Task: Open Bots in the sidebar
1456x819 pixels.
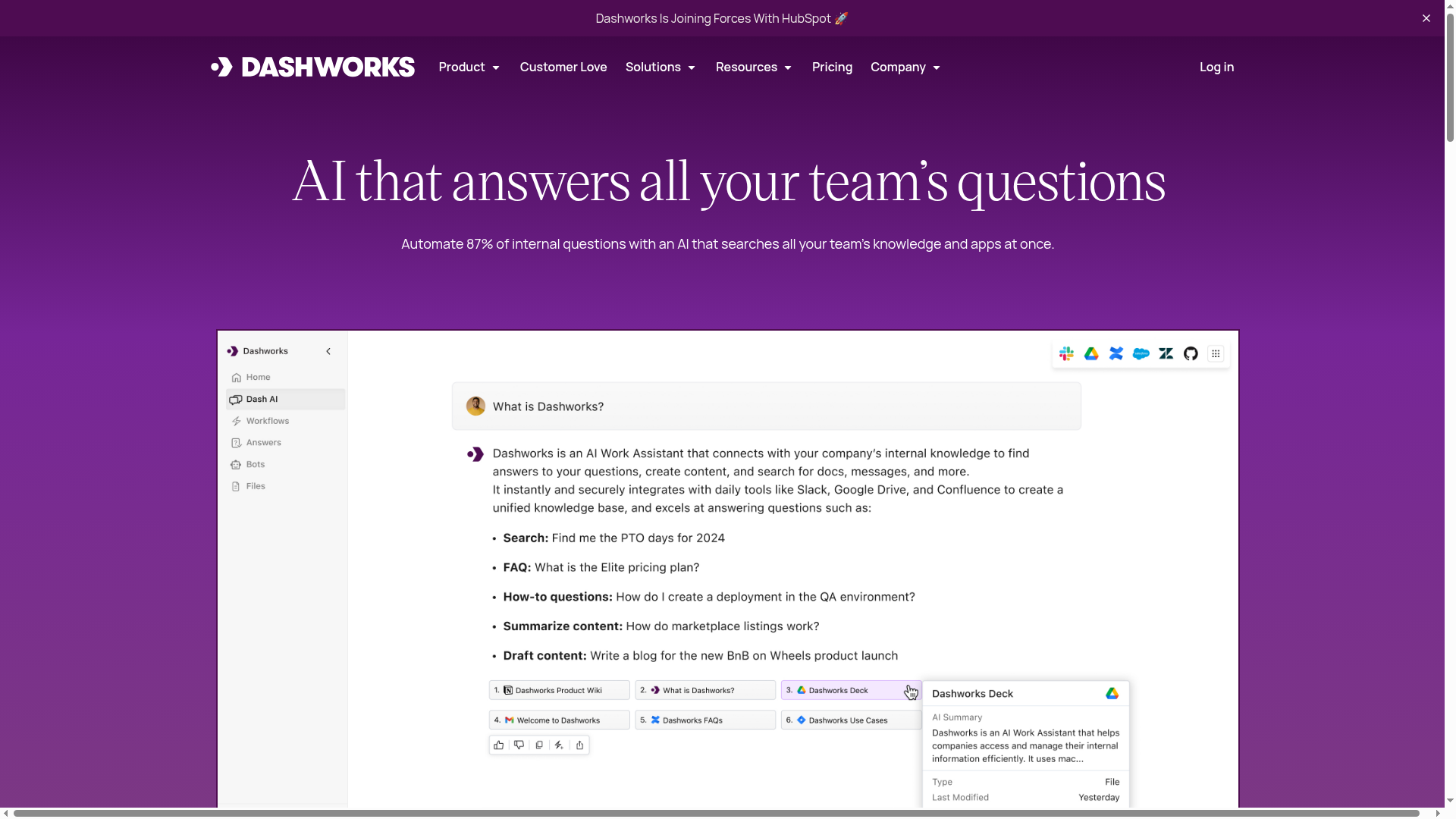Action: [285, 464]
